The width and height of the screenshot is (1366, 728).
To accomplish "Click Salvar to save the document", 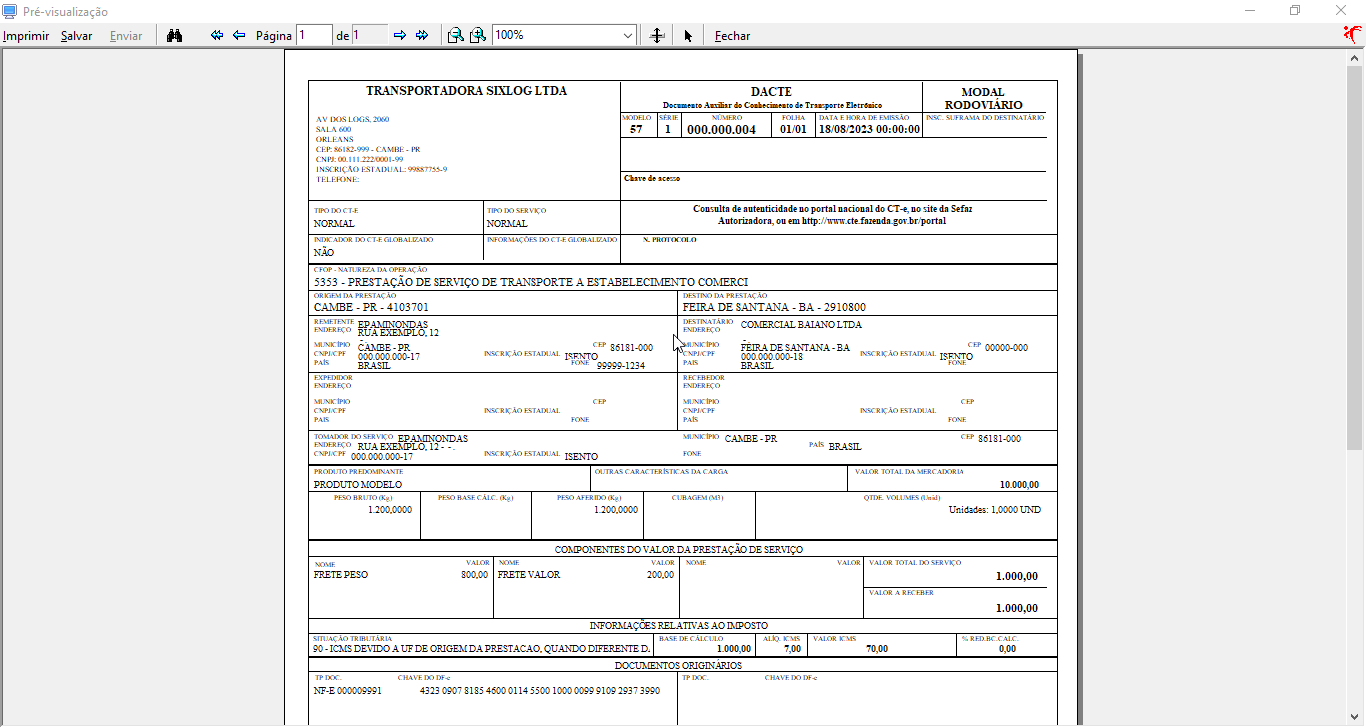I will point(76,36).
